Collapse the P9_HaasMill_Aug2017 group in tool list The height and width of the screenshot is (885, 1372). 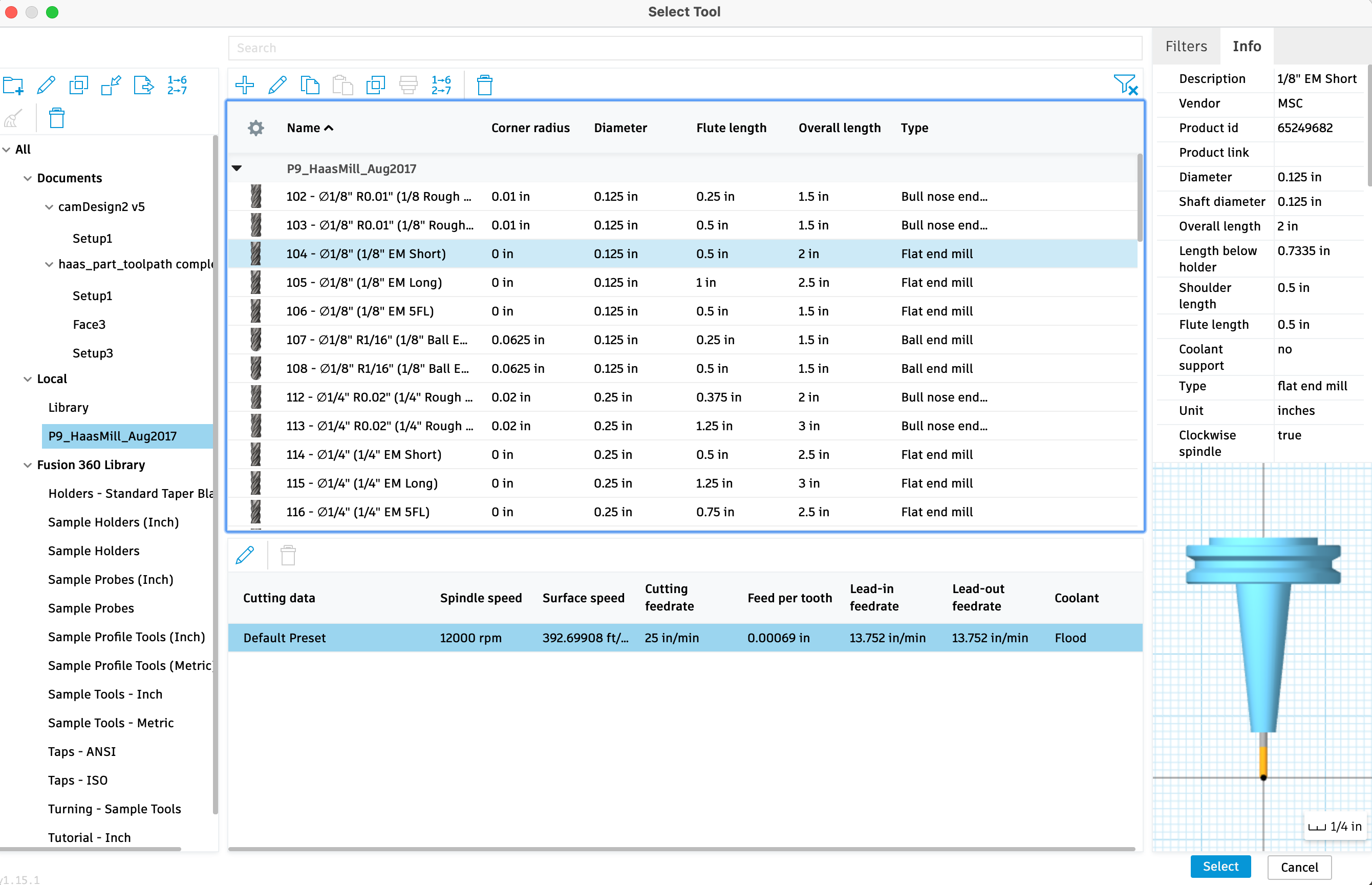coord(236,168)
